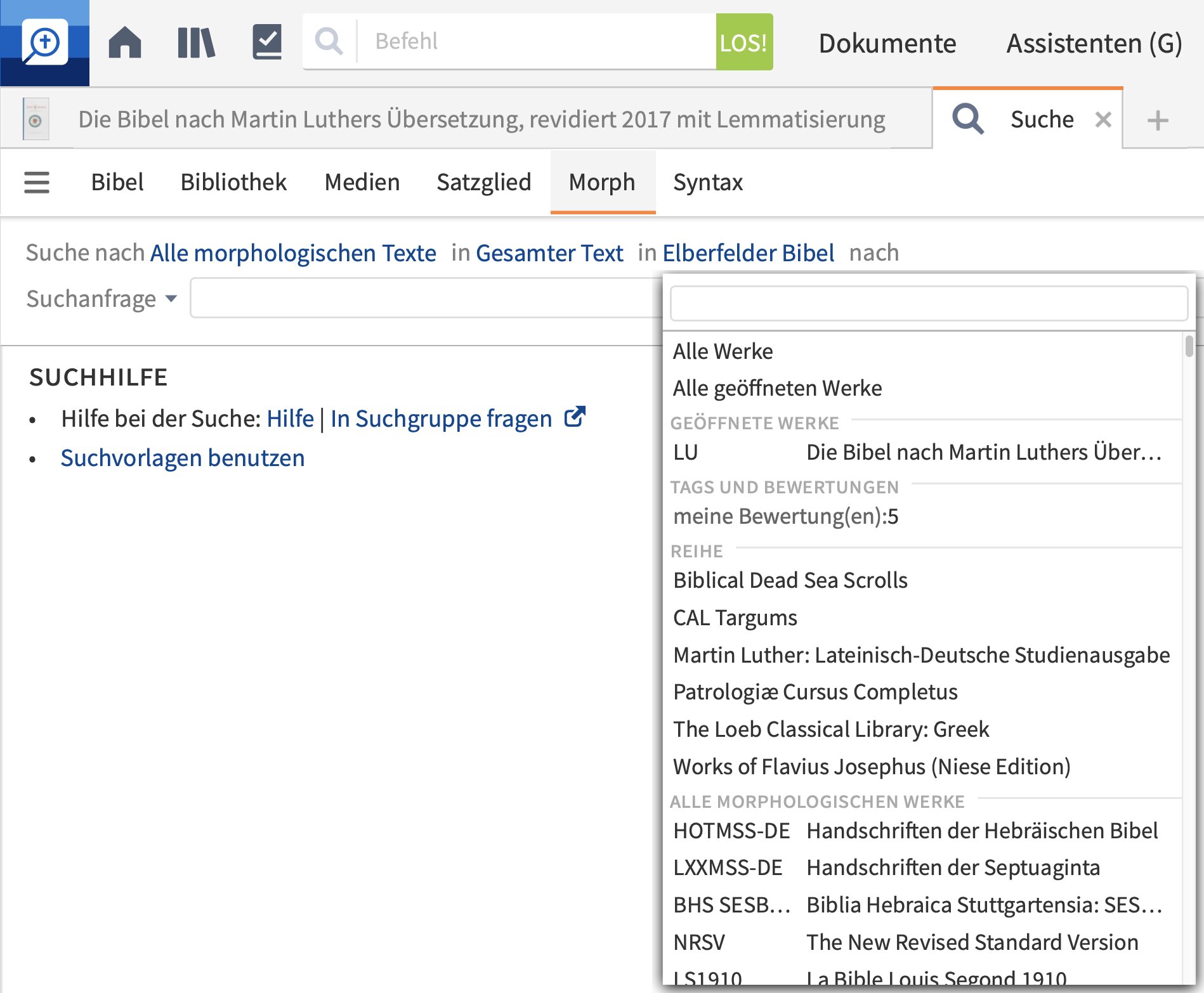1204x993 pixels.
Task: Click the Suche tab magnifier icon
Action: [968, 119]
